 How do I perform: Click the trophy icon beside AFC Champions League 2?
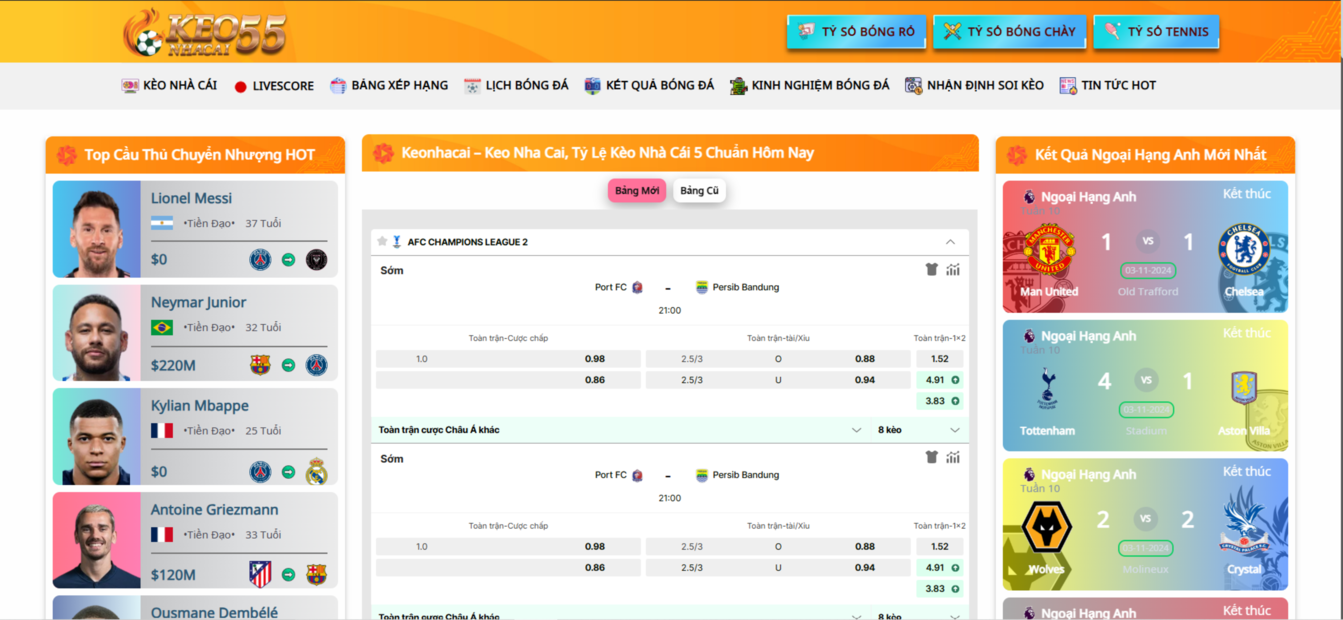point(397,242)
